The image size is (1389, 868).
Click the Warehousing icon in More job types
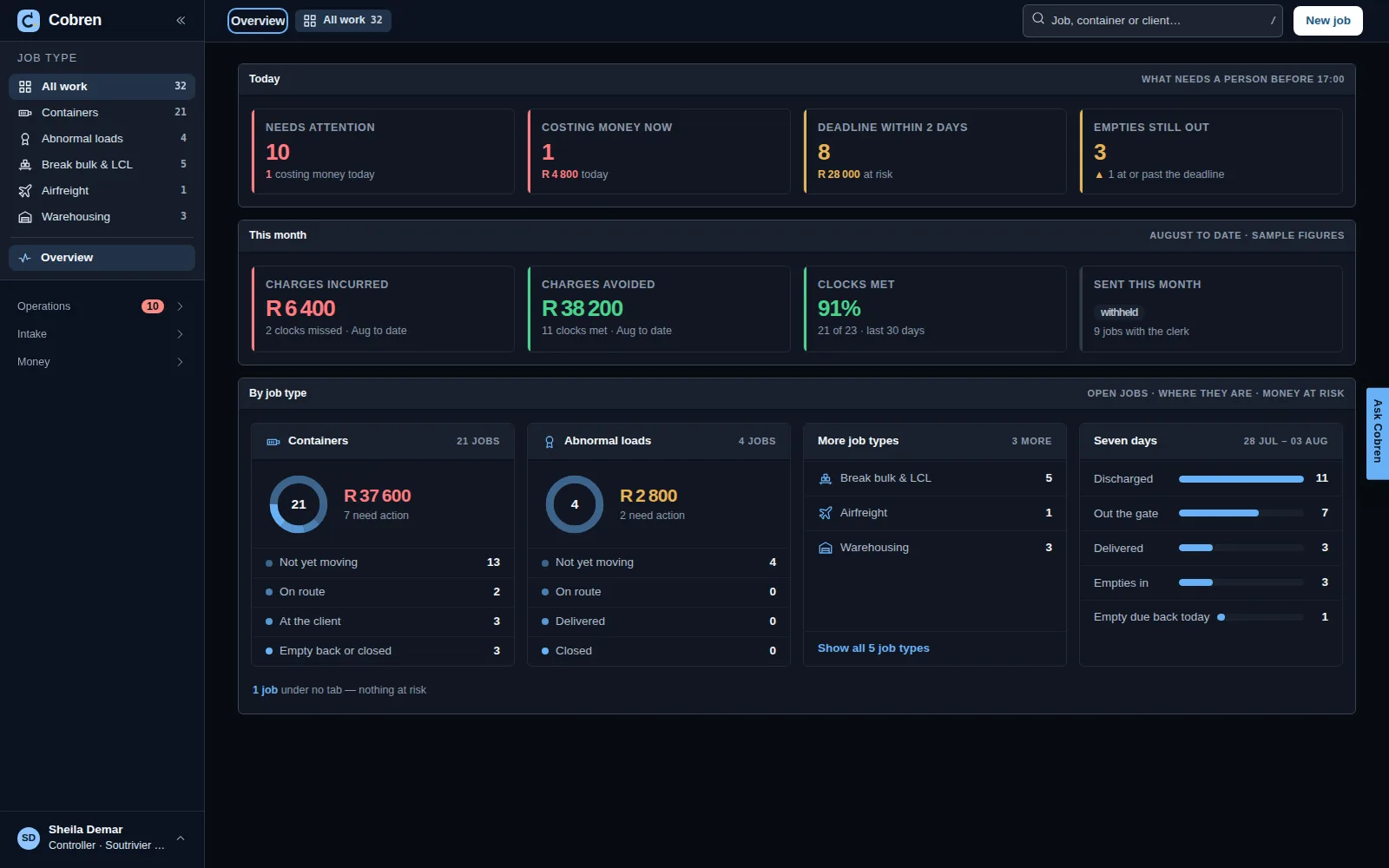coord(826,548)
